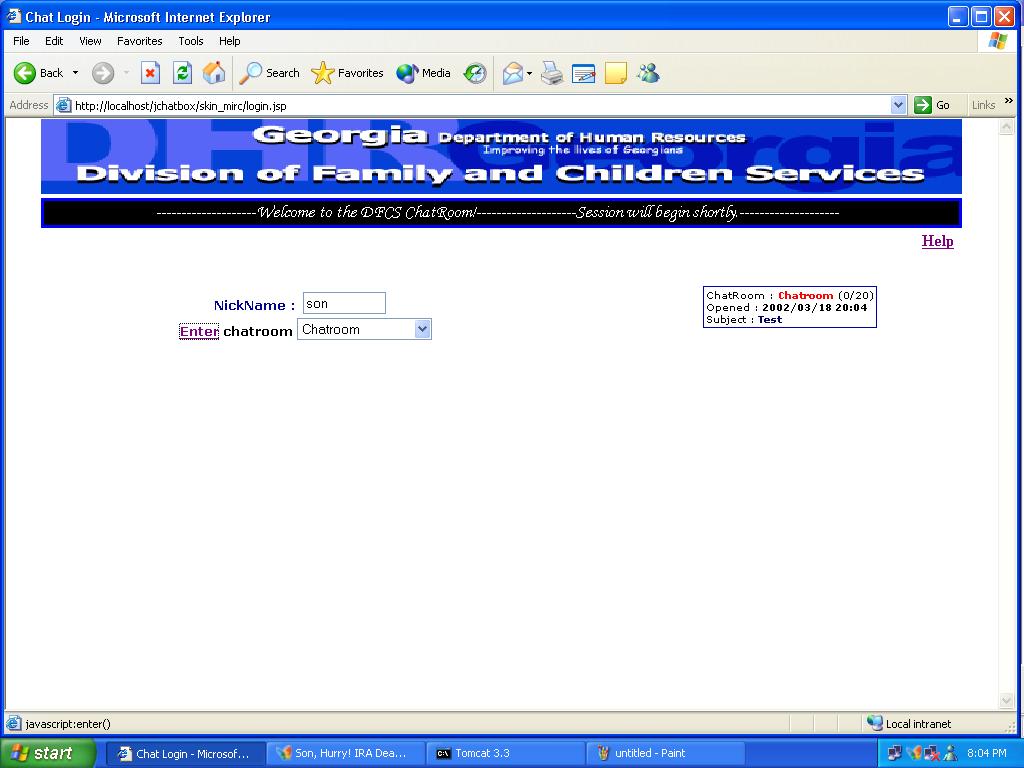The height and width of the screenshot is (768, 1024).
Task: Click the Enter chatroom link
Action: point(199,331)
